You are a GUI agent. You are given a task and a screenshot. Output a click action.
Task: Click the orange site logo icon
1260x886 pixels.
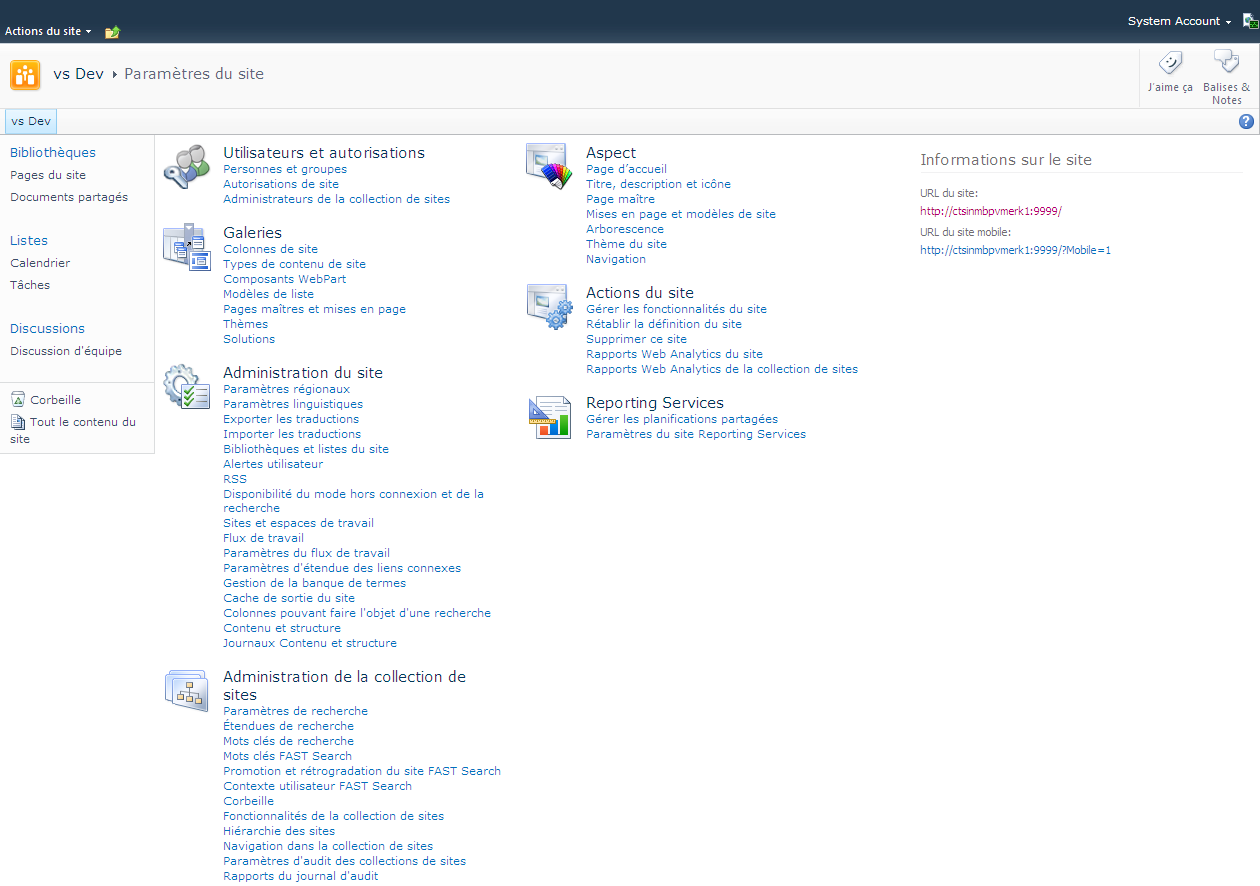(25, 75)
